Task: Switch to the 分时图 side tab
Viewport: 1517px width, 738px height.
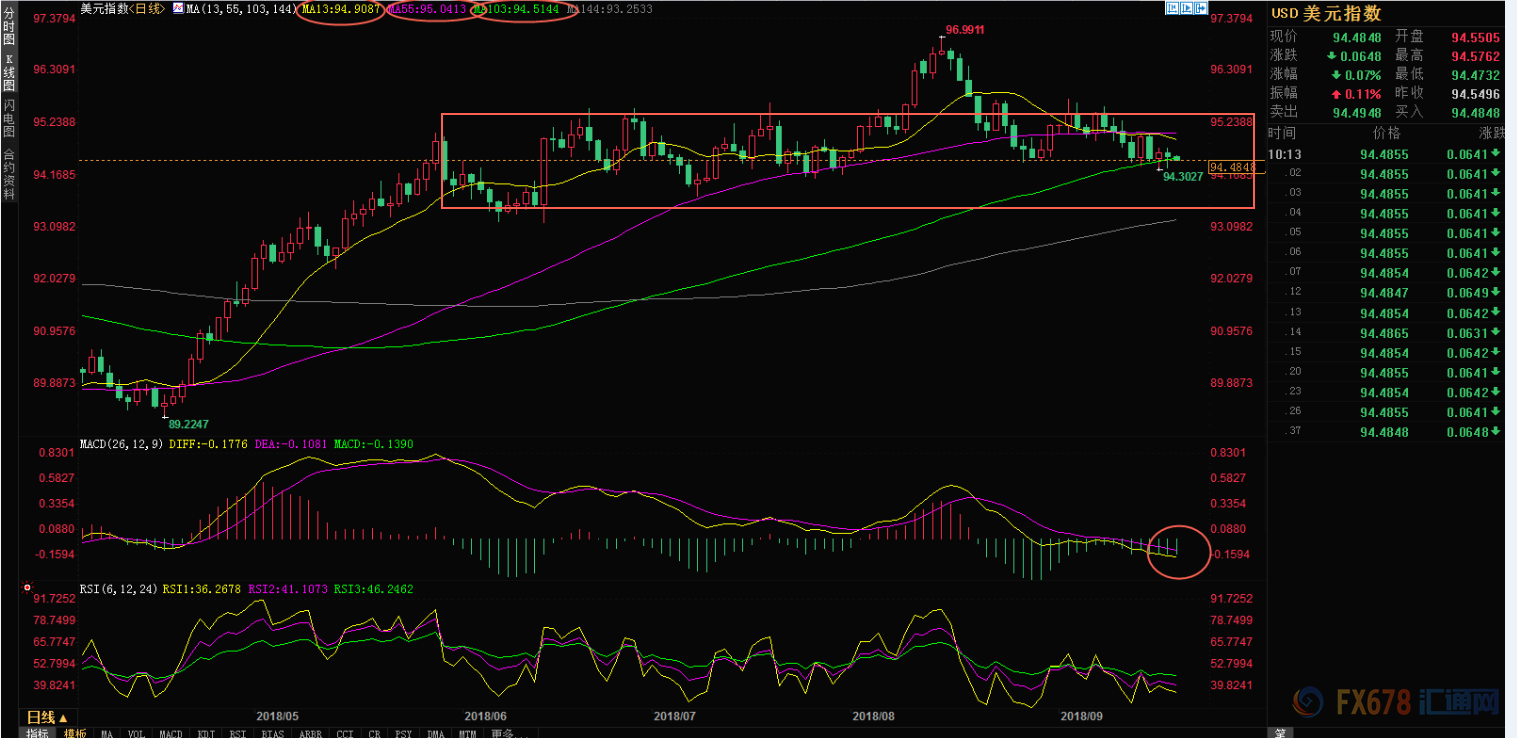Action: point(9,29)
